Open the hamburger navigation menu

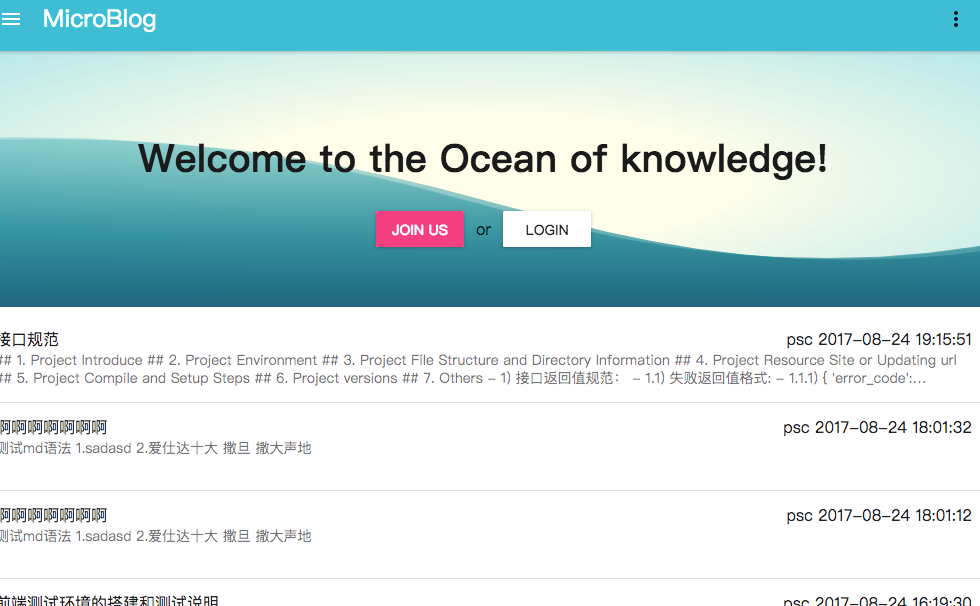point(11,20)
